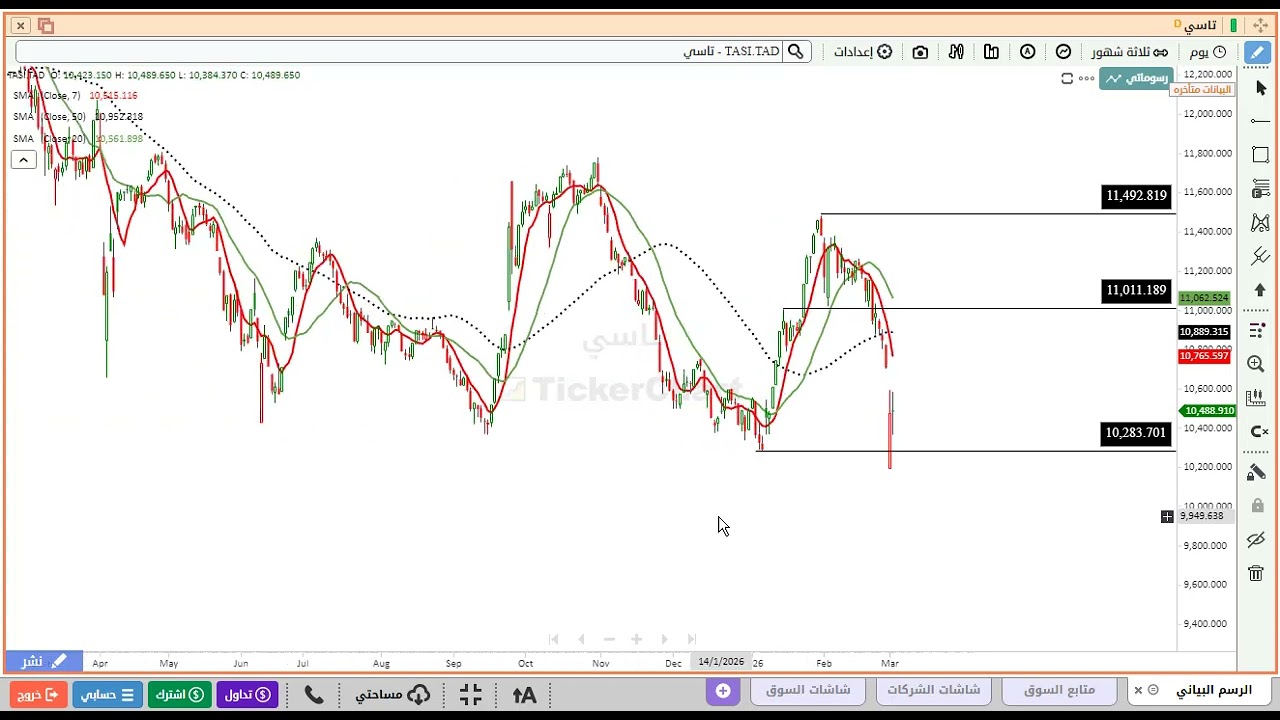Image resolution: width=1280 pixels, height=720 pixels.
Task: Open مساحتي cloud workspace
Action: (393, 694)
